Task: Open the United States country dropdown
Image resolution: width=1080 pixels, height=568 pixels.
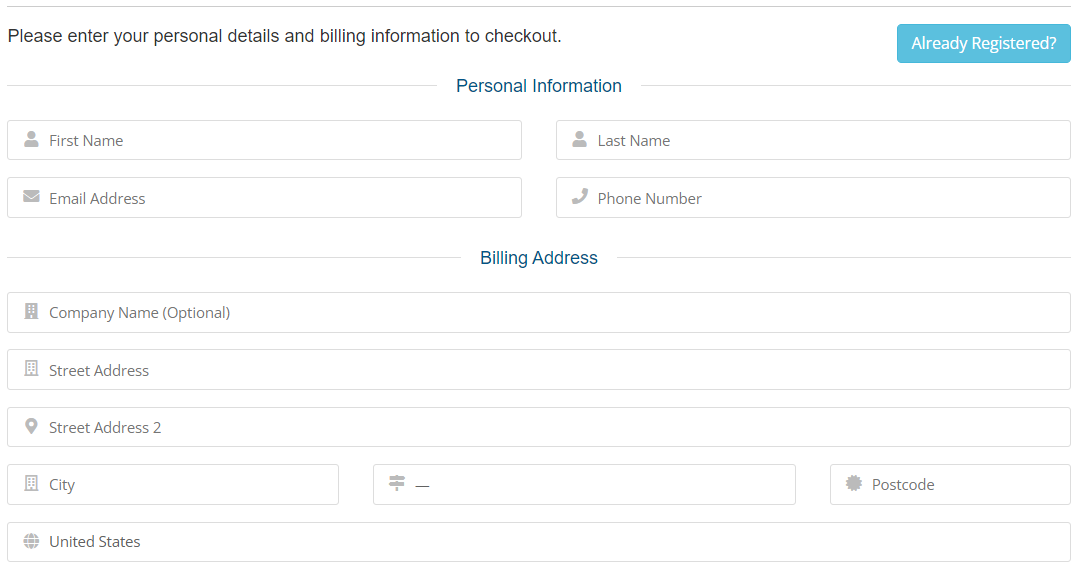Action: 539,542
